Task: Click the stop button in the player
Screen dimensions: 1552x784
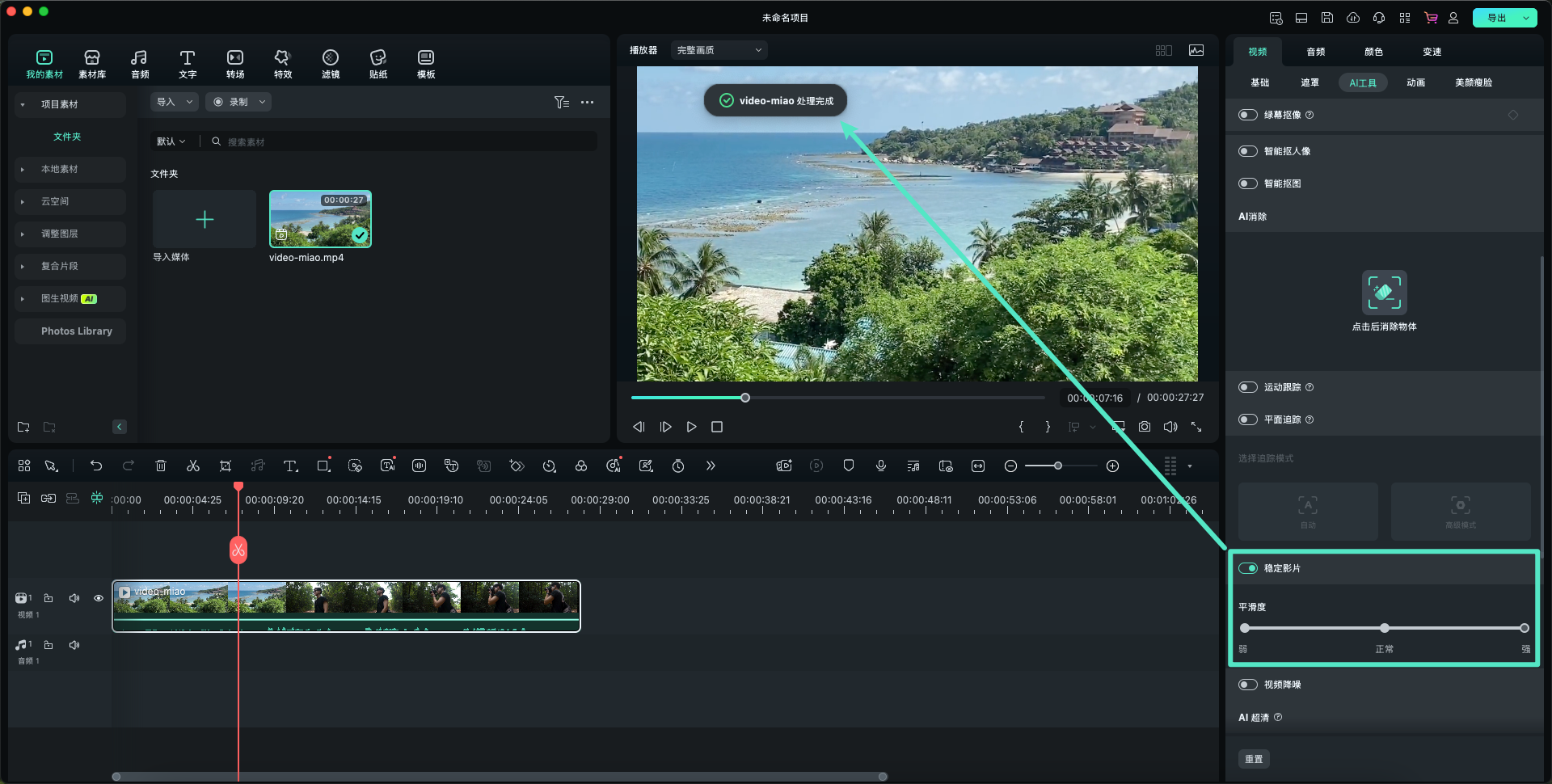Action: click(x=717, y=427)
